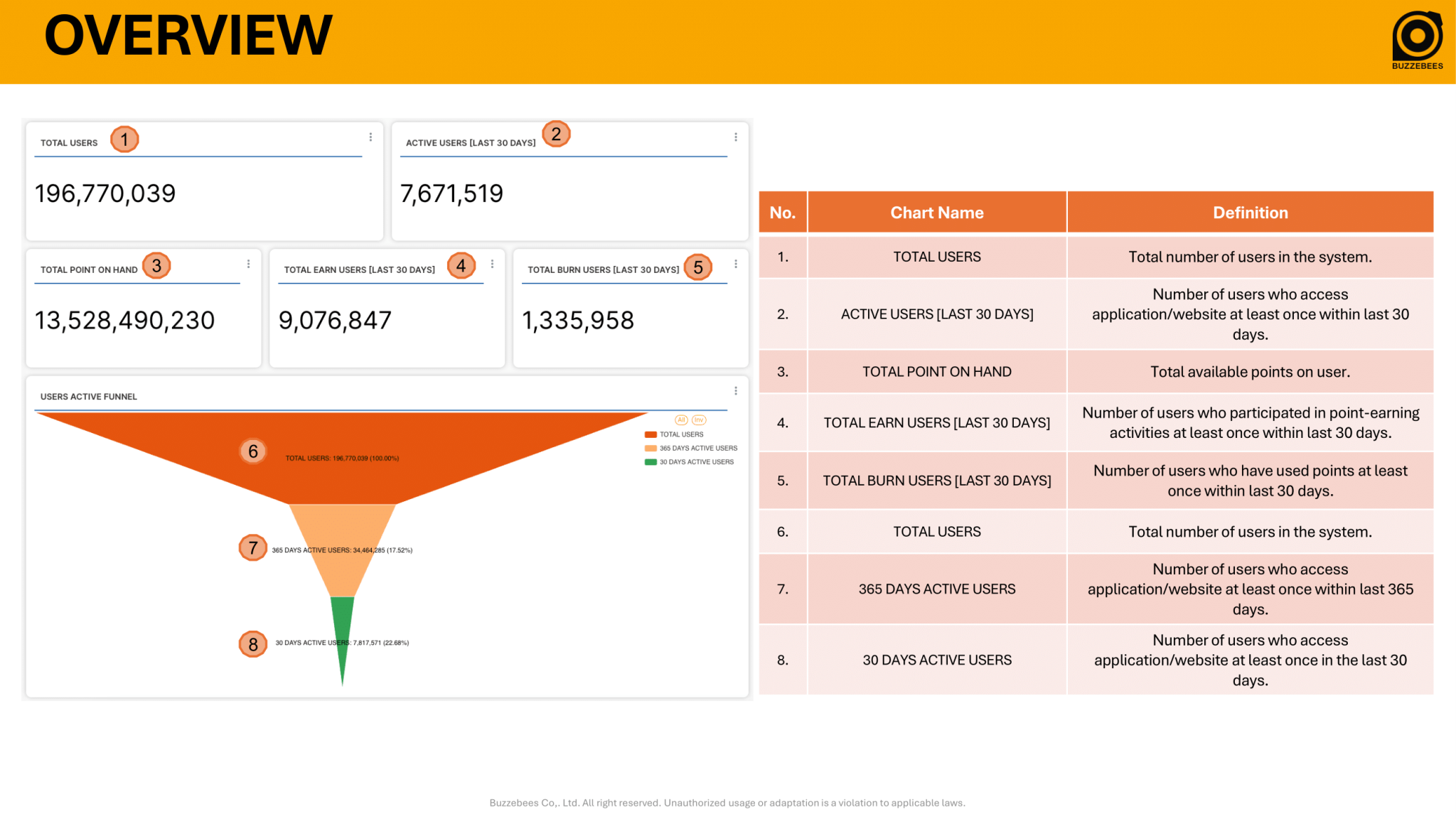
Task: Click numbered marker 1 beside TOTAL USERS title
Action: click(x=125, y=139)
